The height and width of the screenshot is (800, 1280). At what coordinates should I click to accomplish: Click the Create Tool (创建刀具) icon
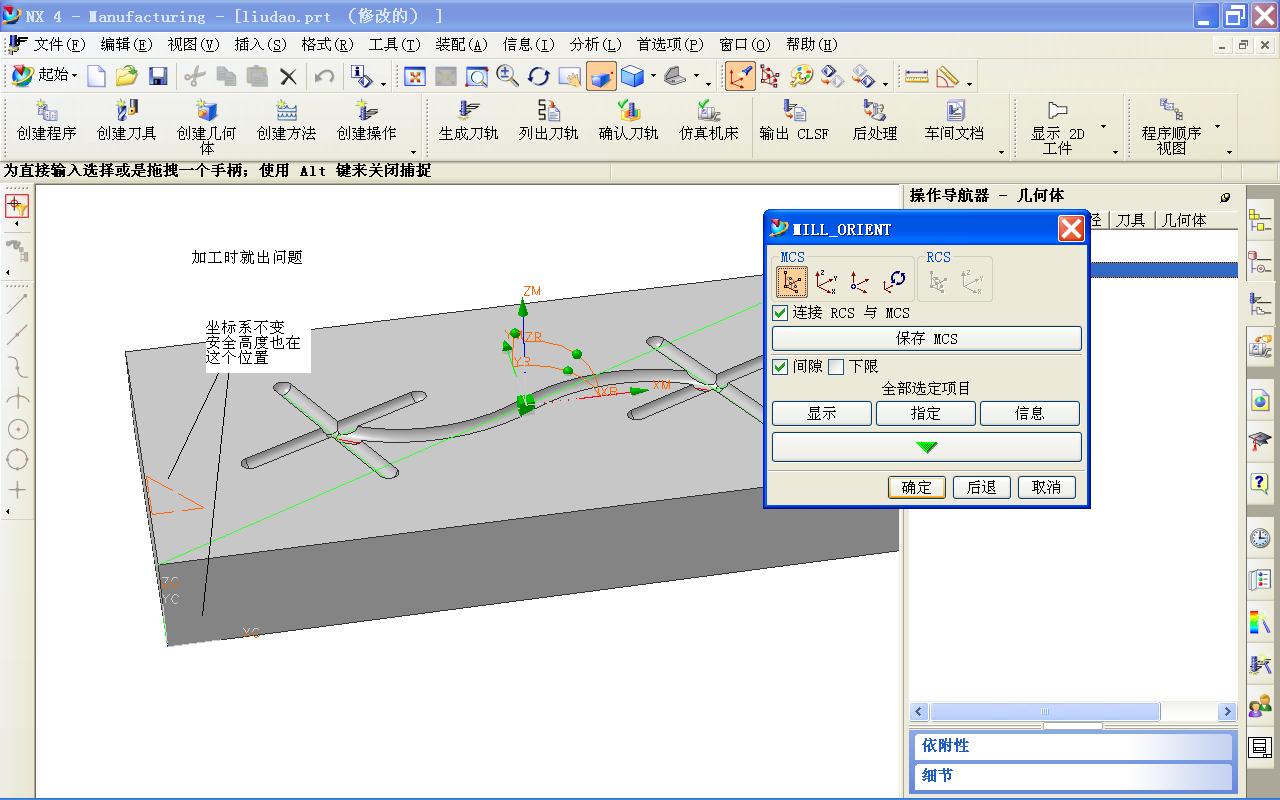126,120
